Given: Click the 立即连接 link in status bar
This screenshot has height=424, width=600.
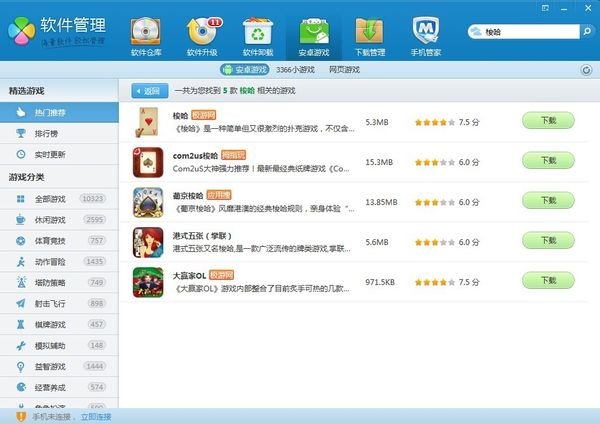Looking at the screenshot, I should (x=96, y=416).
